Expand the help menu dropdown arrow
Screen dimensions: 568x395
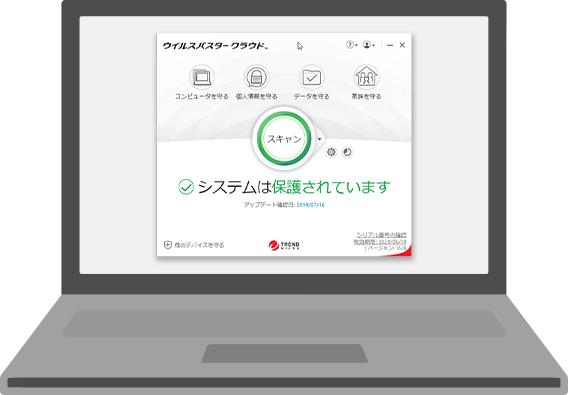tap(356, 45)
